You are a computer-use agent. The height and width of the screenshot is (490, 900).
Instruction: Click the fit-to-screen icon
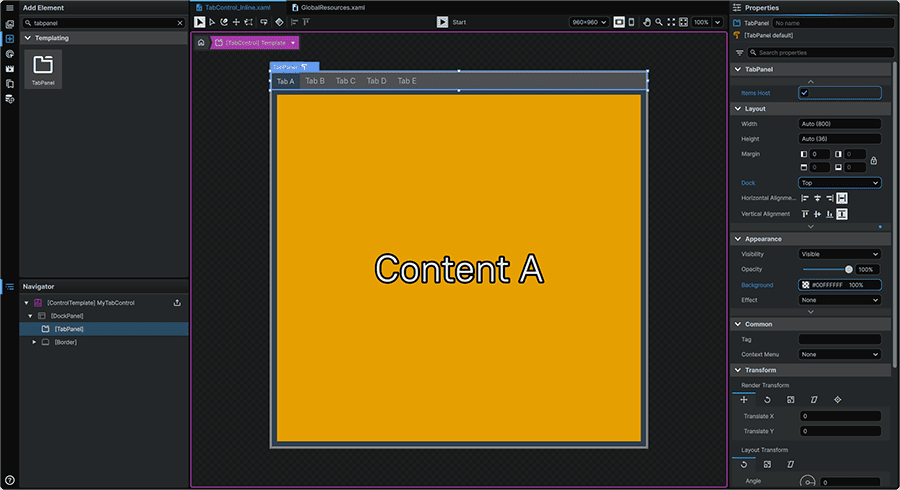(x=671, y=22)
